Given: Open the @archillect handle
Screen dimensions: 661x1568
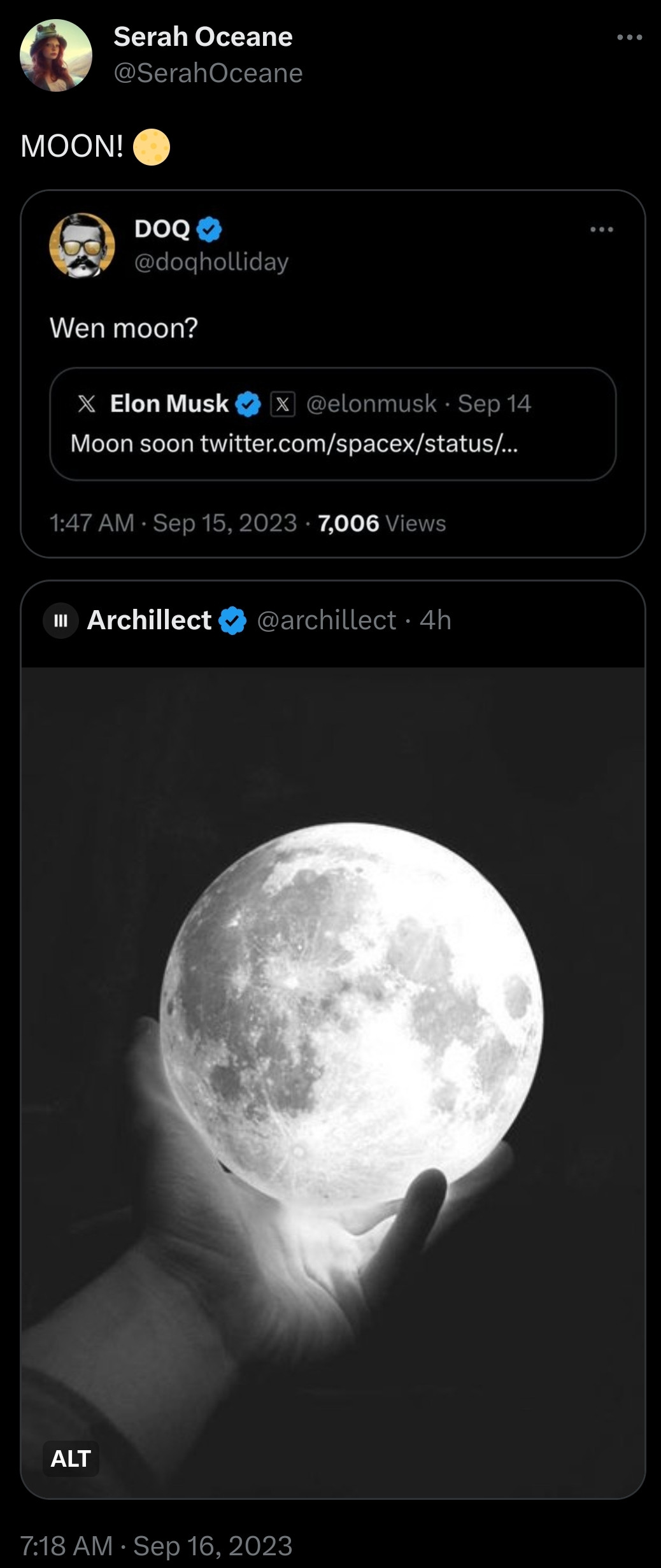Looking at the screenshot, I should click(326, 620).
